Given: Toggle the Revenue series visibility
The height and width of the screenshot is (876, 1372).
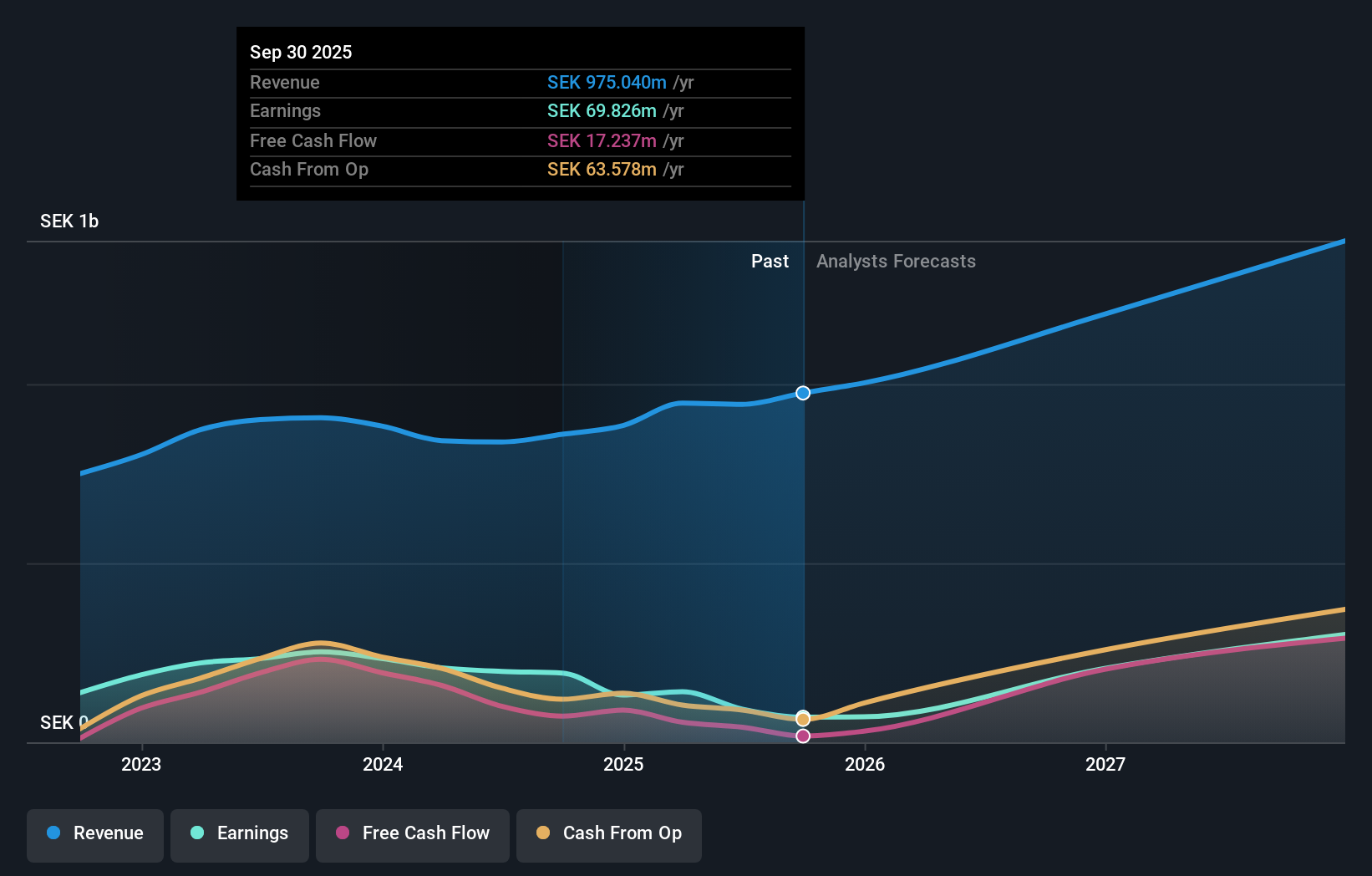Looking at the screenshot, I should click(x=94, y=835).
